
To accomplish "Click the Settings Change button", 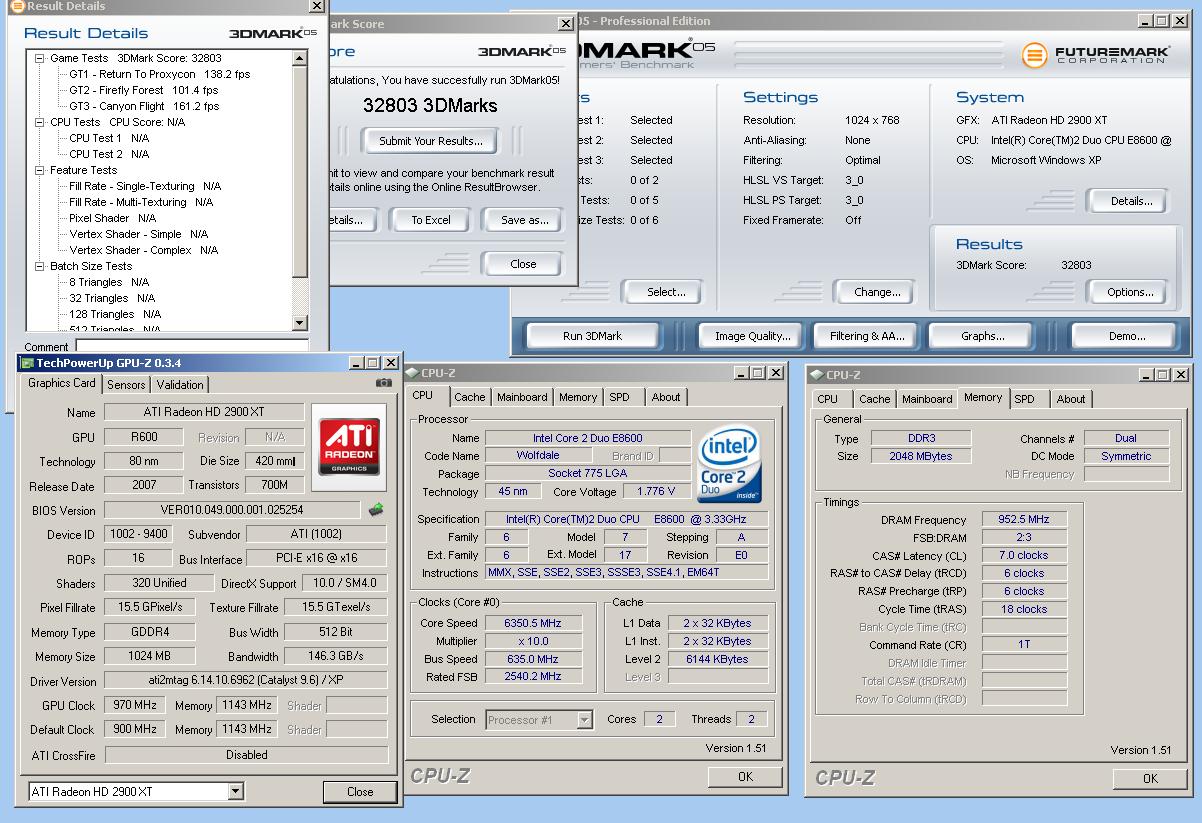I will click(877, 292).
